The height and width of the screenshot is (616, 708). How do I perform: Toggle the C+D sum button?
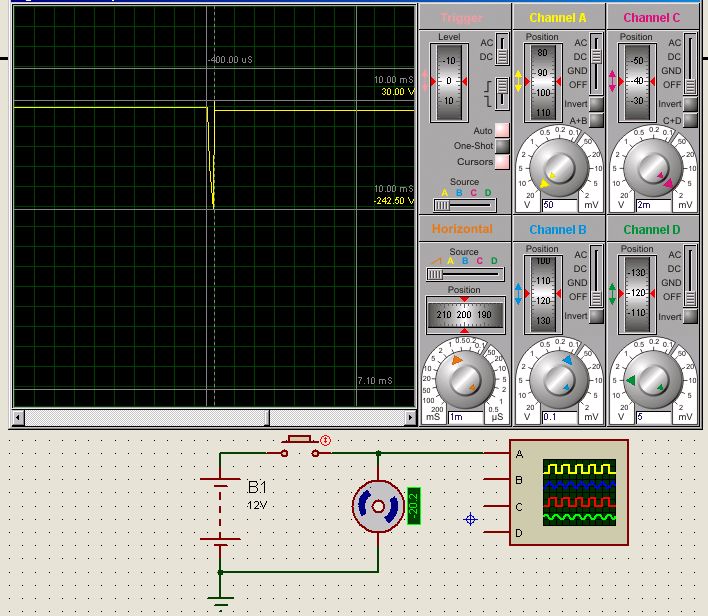(690, 120)
